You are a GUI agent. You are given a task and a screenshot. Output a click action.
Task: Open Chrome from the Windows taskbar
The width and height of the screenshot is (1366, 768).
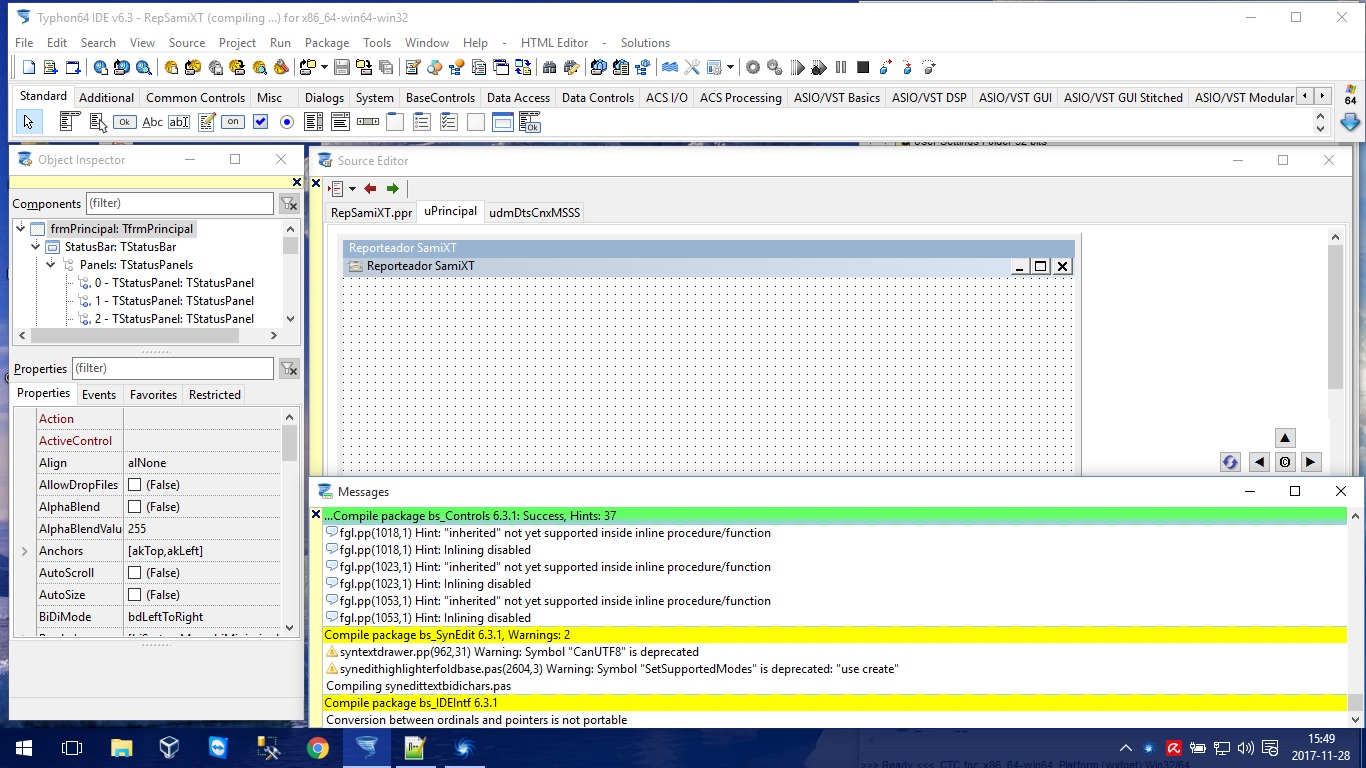coord(317,748)
